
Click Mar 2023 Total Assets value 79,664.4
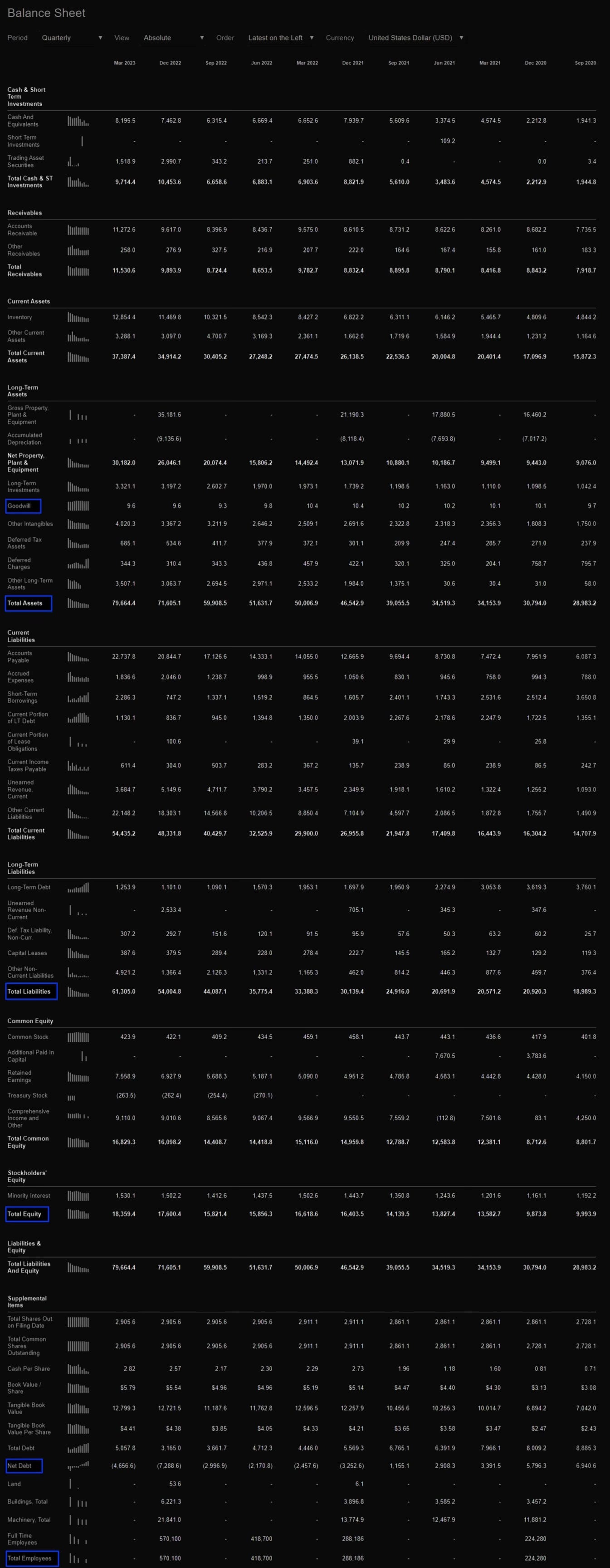(x=123, y=603)
